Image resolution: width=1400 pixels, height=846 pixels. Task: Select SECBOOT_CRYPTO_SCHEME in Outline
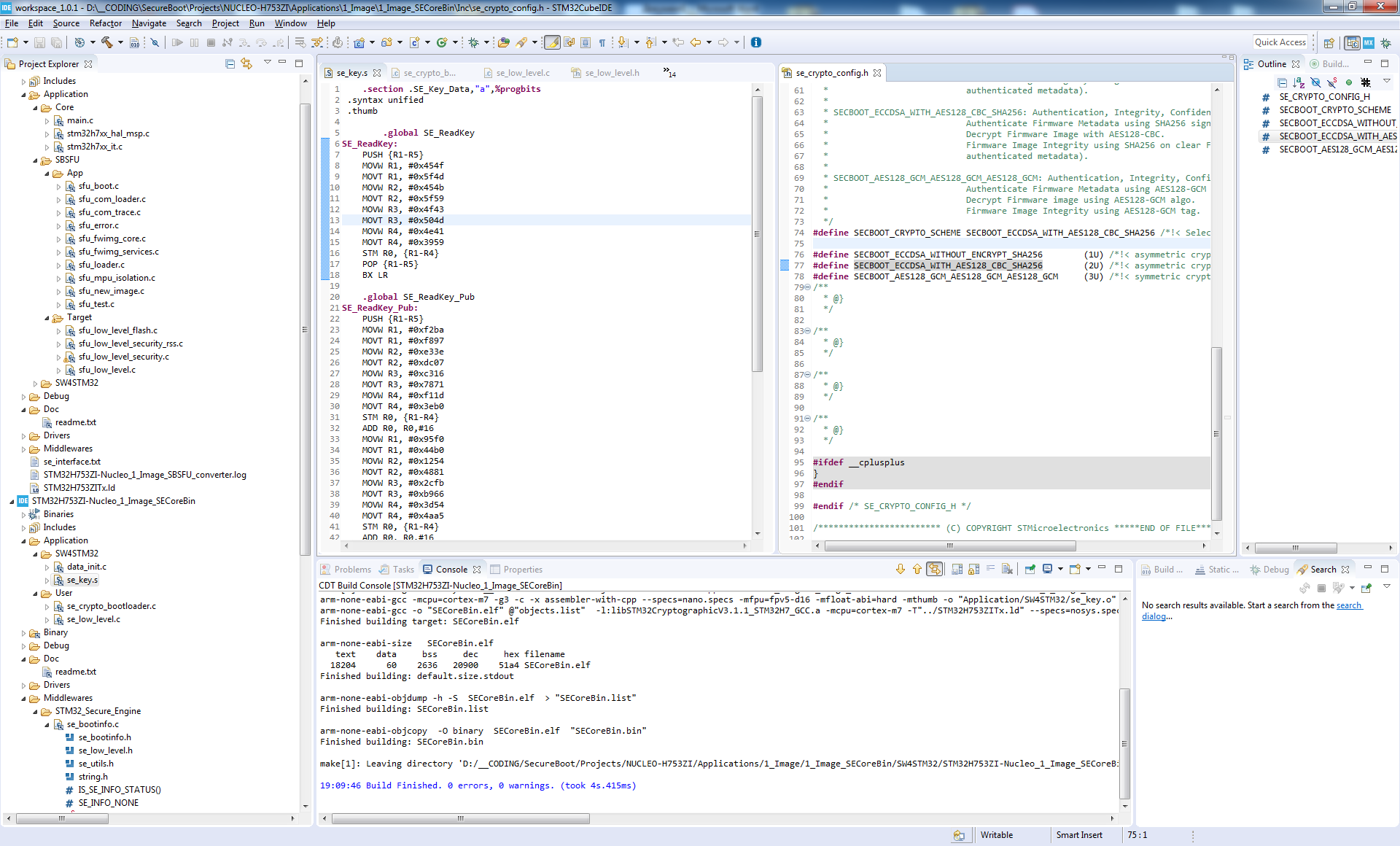click(1334, 110)
